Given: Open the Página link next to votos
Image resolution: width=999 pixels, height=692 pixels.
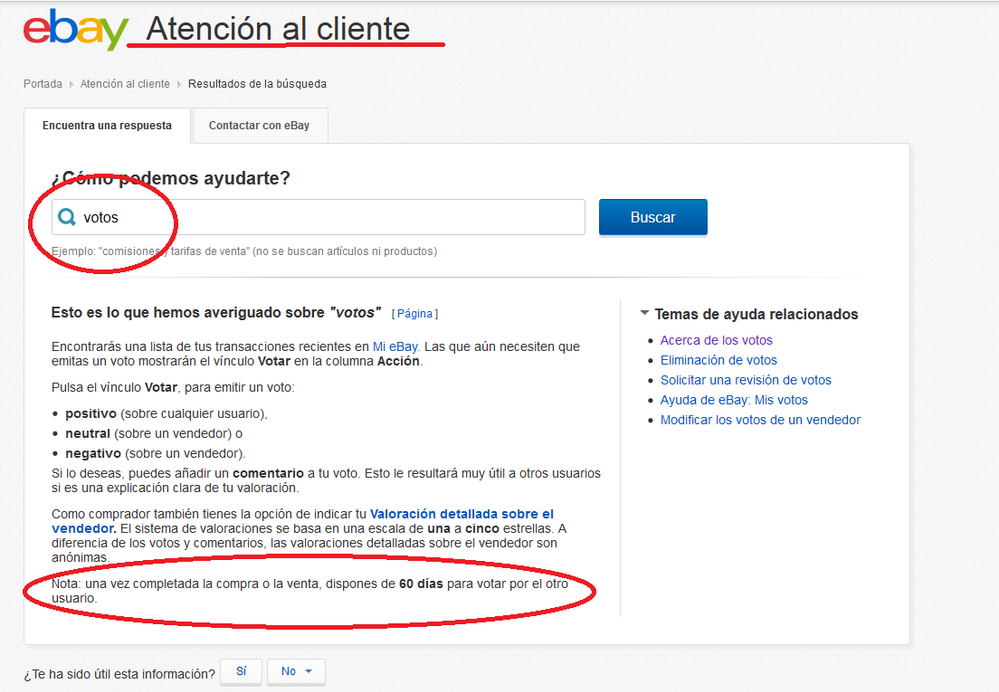Looking at the screenshot, I should point(415,314).
